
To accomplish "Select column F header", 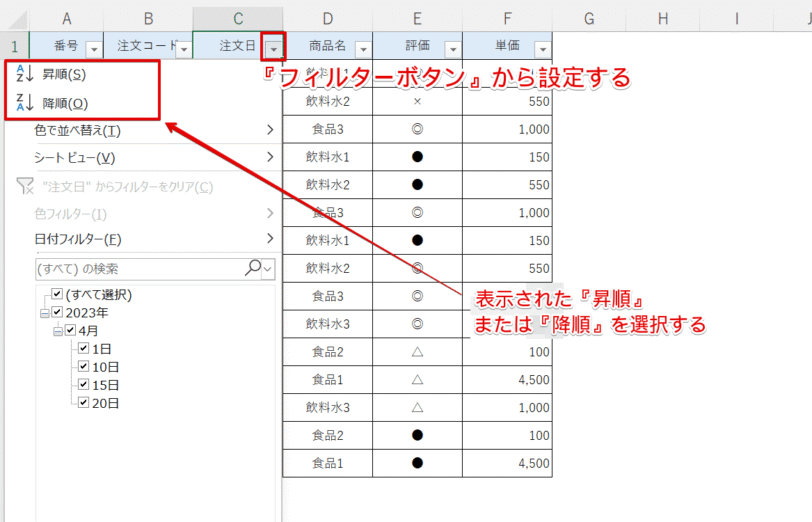I will pos(507,19).
